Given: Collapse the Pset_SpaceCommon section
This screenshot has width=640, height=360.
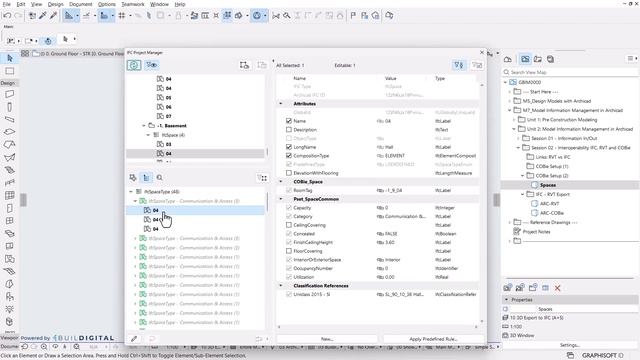Looking at the screenshot, I should [281, 199].
